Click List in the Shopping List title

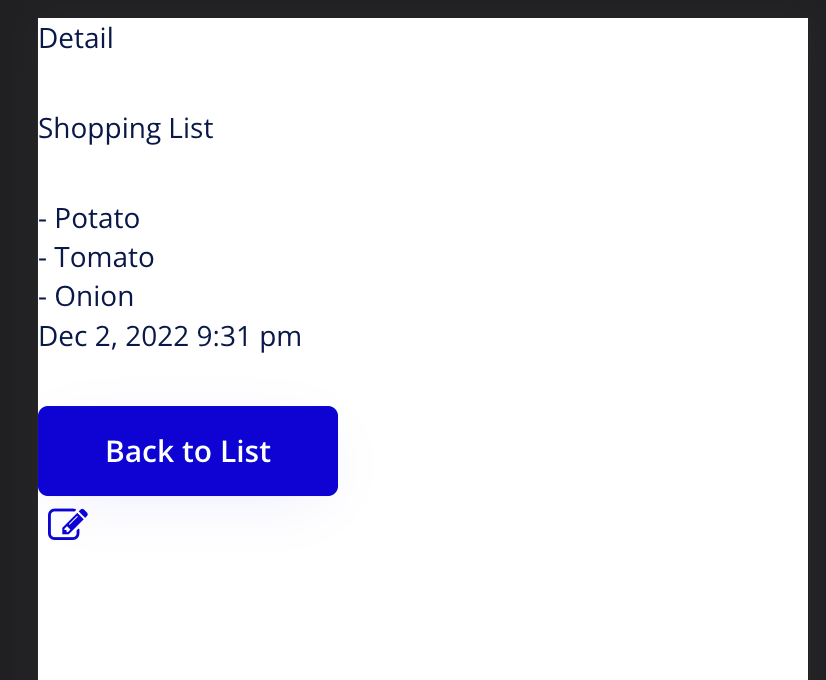tap(191, 129)
